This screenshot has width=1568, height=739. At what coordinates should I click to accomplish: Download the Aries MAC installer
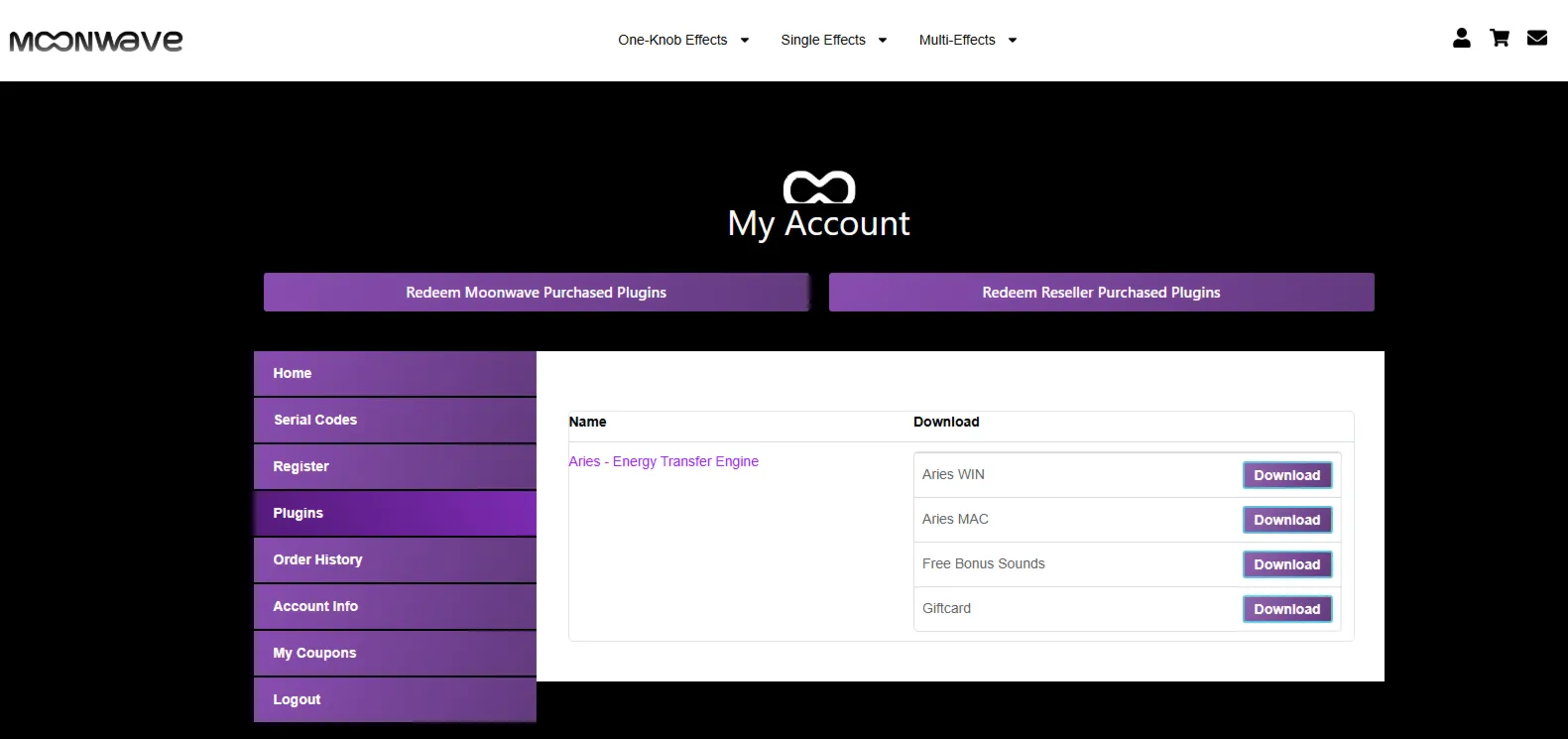point(1287,520)
